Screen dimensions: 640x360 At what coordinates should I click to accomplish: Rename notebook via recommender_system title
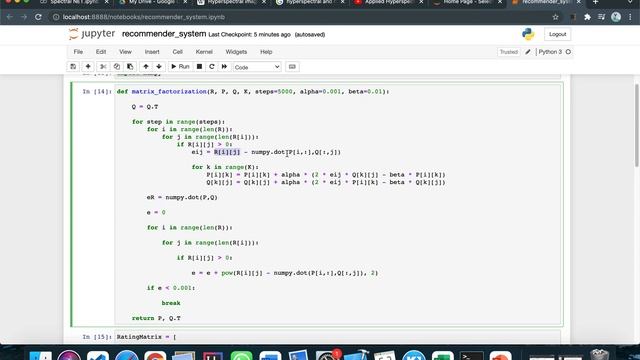coord(164,34)
